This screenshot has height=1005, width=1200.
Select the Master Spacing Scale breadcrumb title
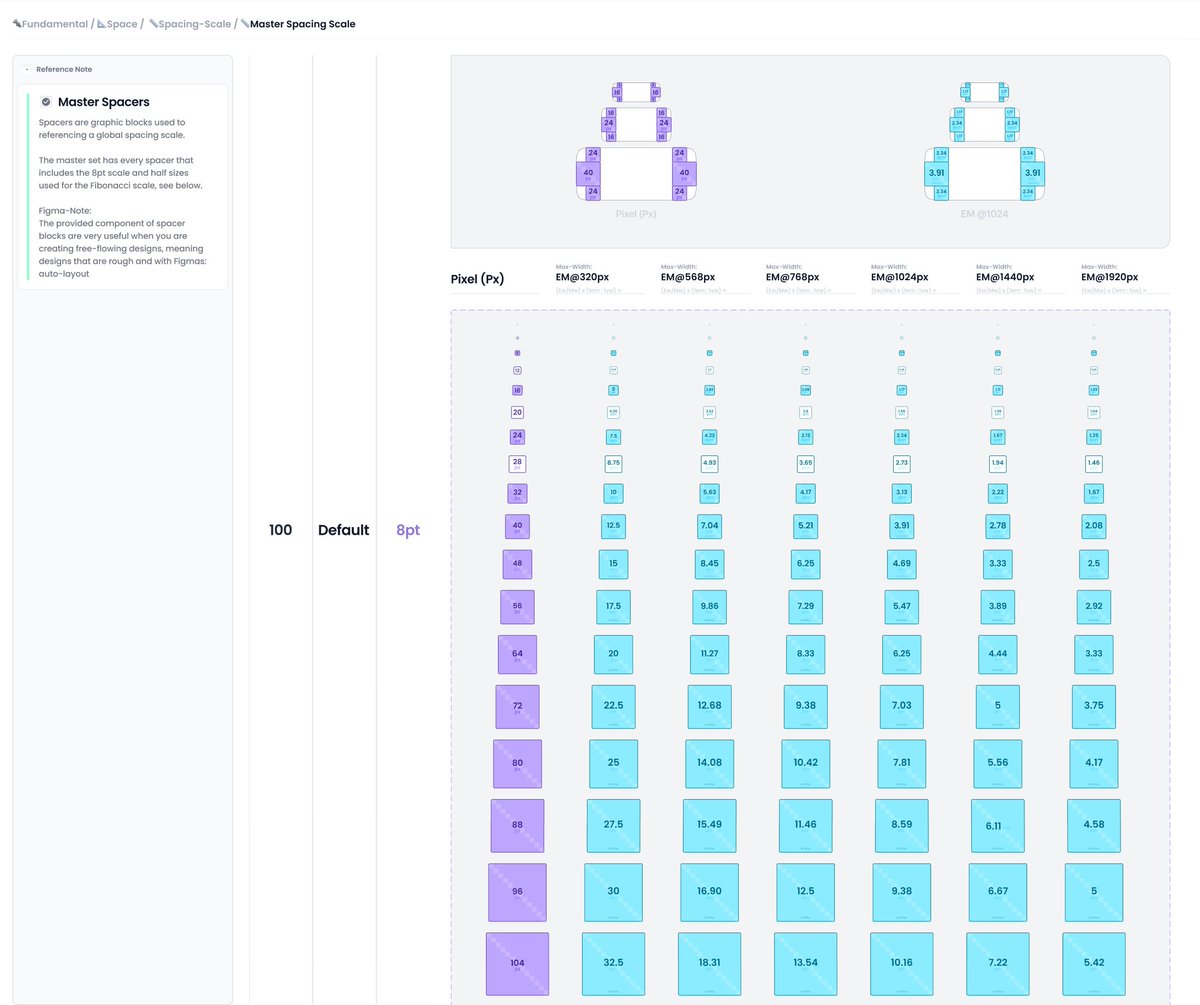pyautogui.click(x=302, y=24)
